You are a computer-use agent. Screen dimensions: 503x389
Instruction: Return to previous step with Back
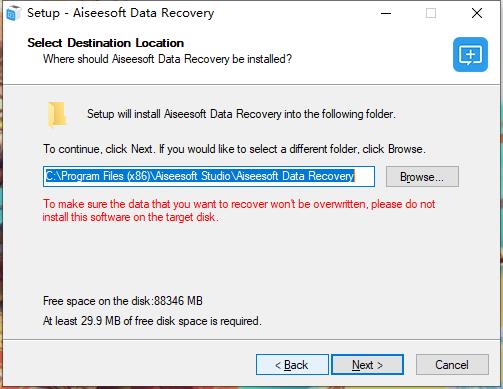click(x=292, y=365)
